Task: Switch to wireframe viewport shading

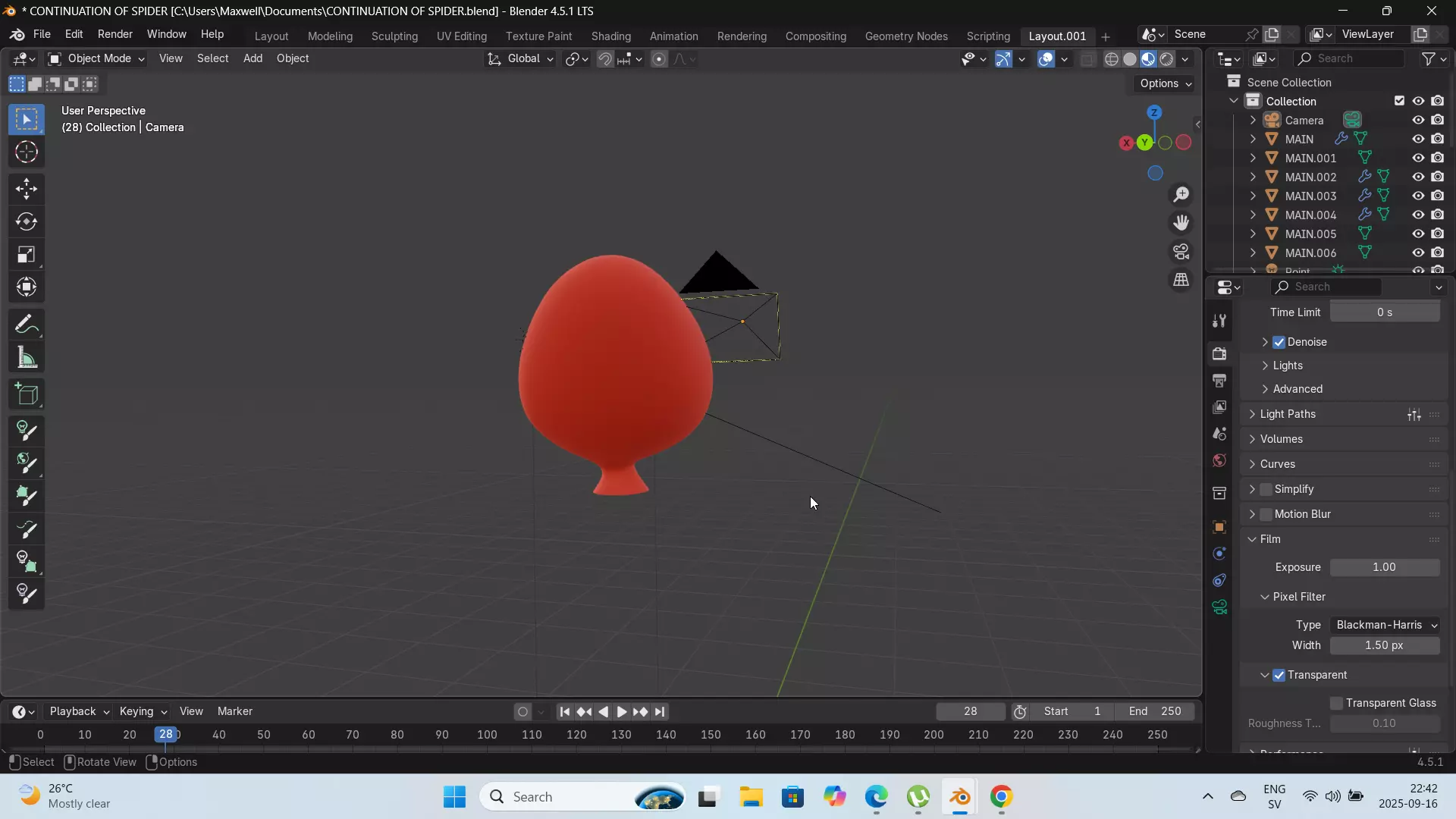Action: 1112,59
